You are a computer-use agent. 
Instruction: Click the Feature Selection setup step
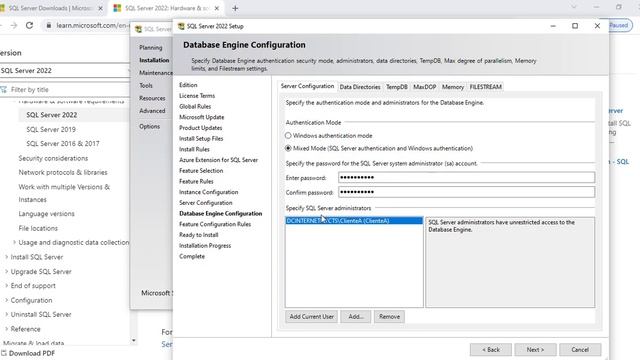point(201,171)
